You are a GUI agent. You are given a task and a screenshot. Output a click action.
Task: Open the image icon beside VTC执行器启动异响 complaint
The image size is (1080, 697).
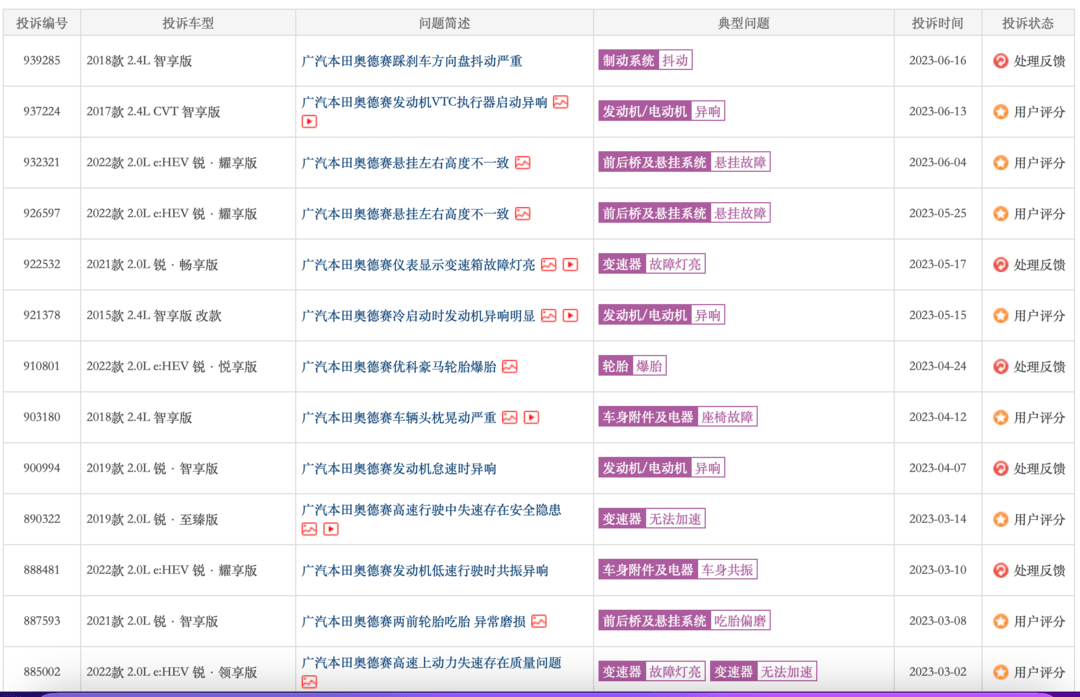pos(561,102)
